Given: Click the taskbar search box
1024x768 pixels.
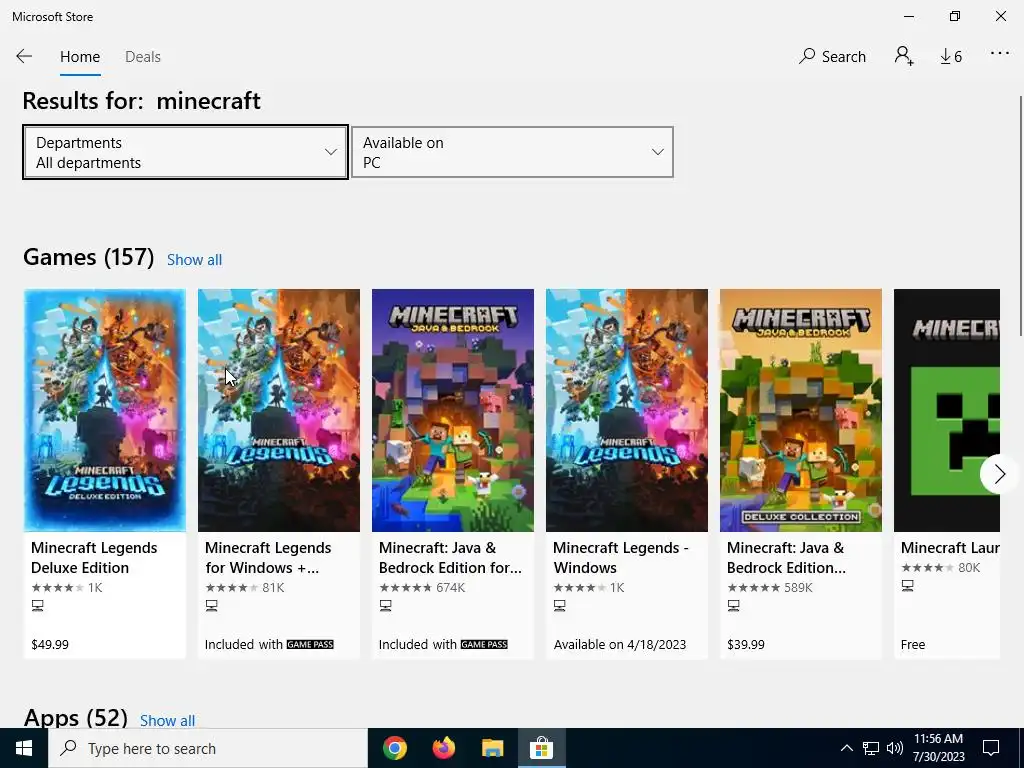Looking at the screenshot, I should [208, 748].
